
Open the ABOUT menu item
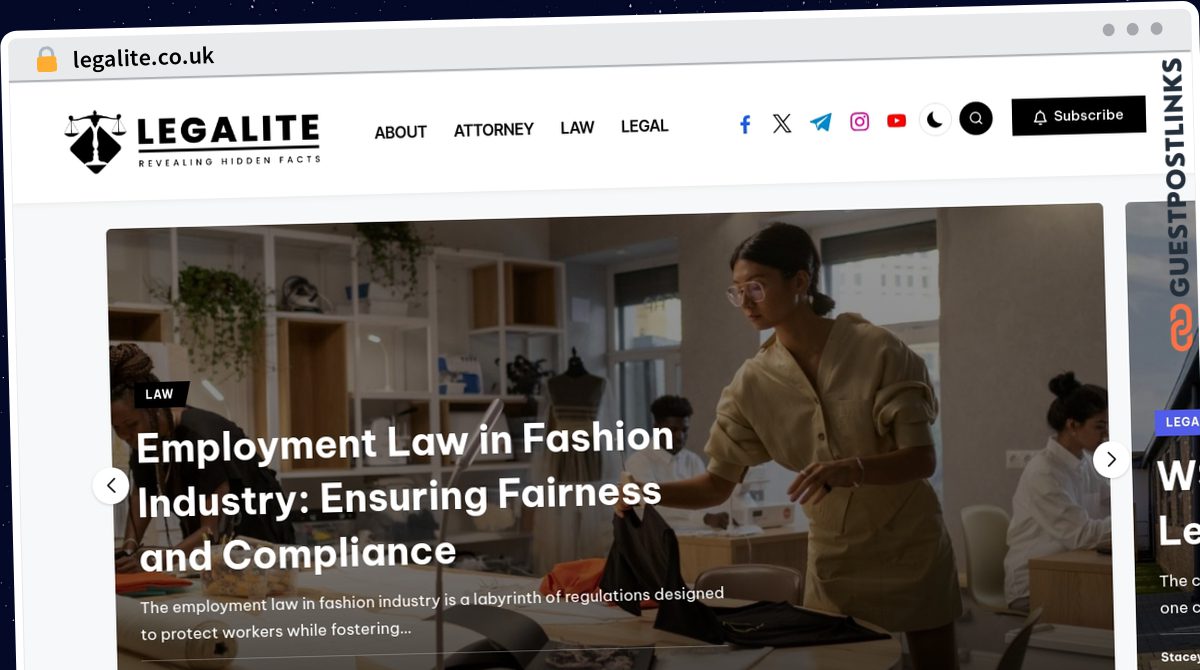pyautogui.click(x=400, y=132)
